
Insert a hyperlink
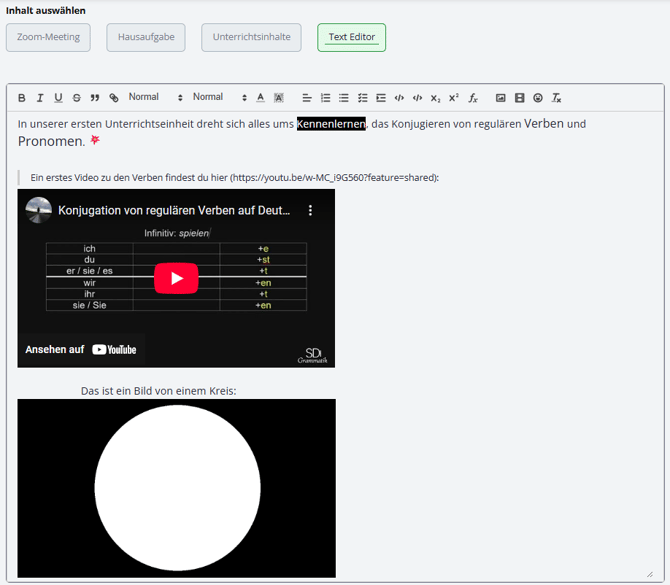pos(114,98)
